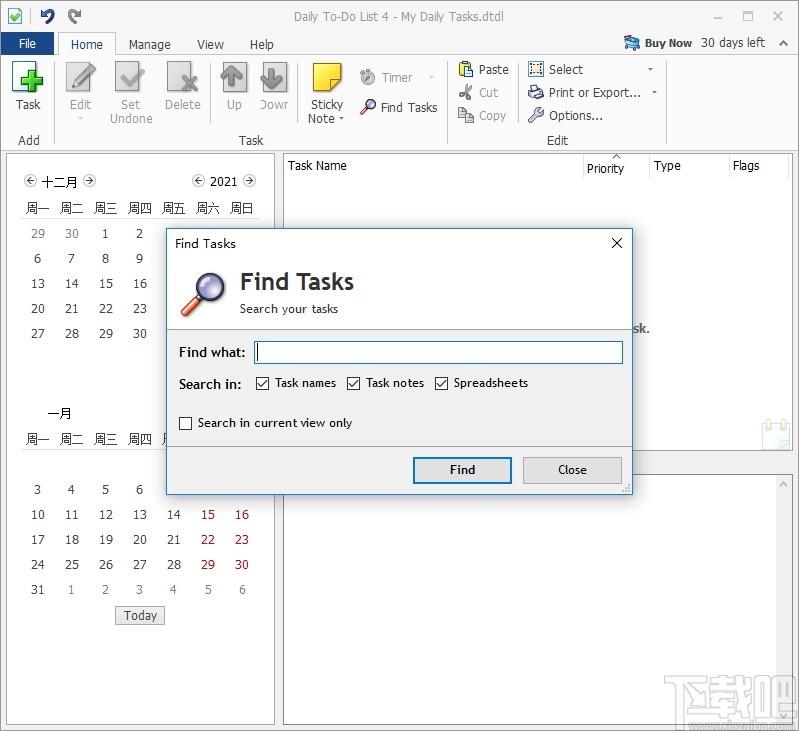Click the app checkmark icon in title bar

coord(15,16)
